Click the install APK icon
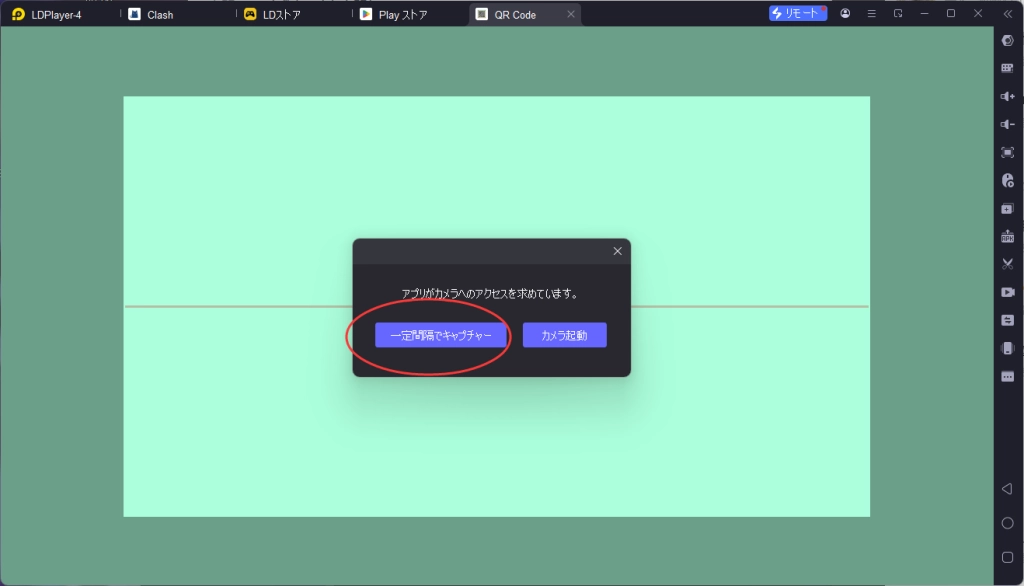 click(1008, 236)
